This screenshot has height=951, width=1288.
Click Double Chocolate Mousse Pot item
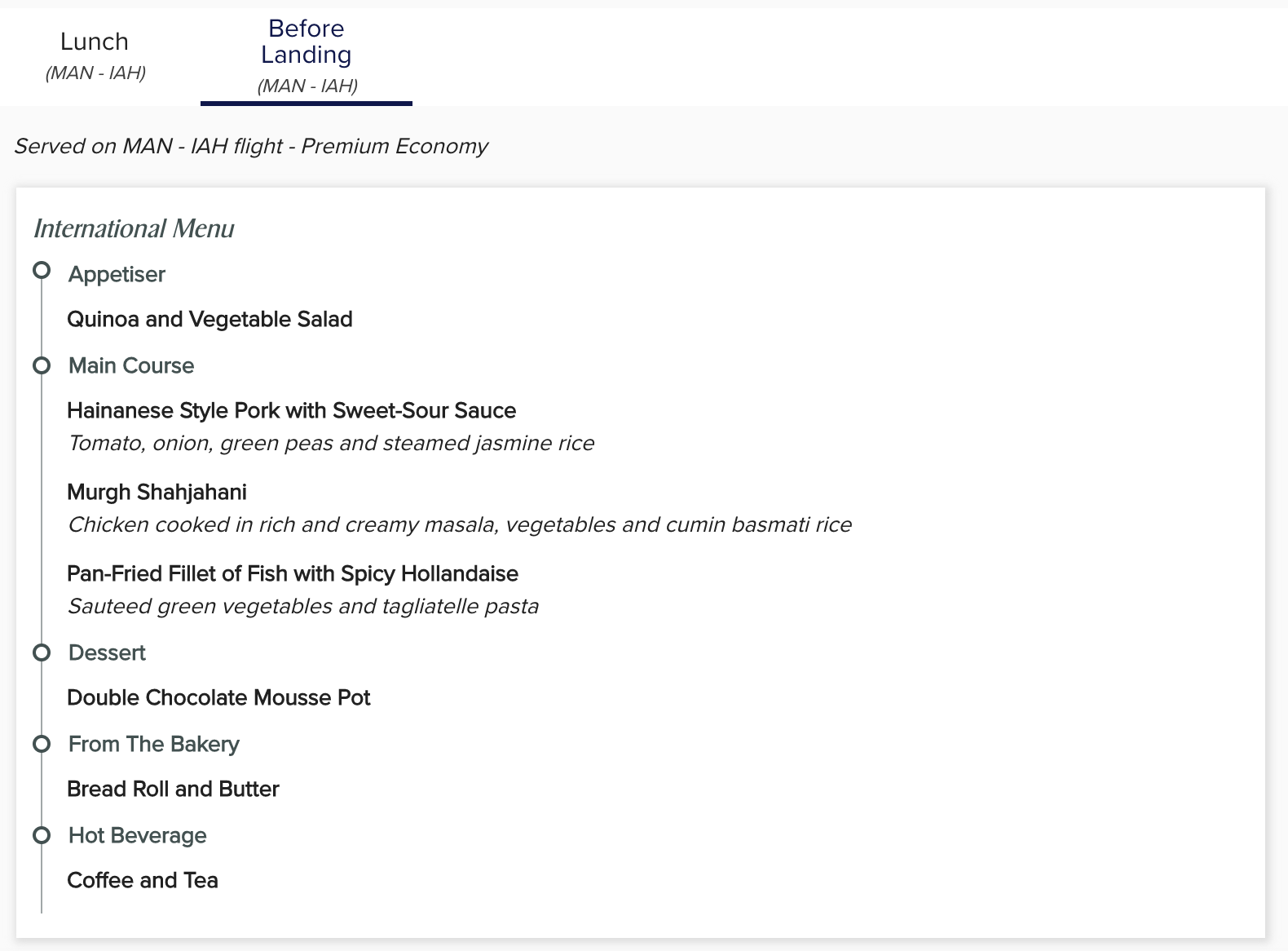pos(218,697)
